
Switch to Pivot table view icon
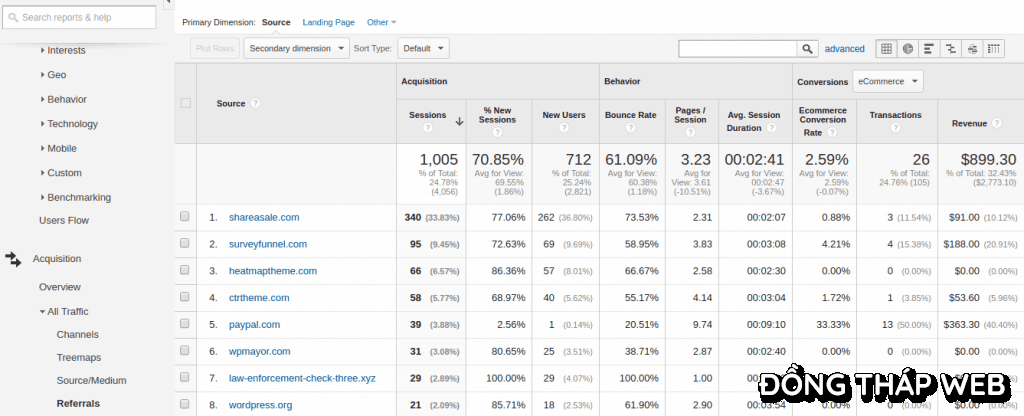[x=993, y=48]
